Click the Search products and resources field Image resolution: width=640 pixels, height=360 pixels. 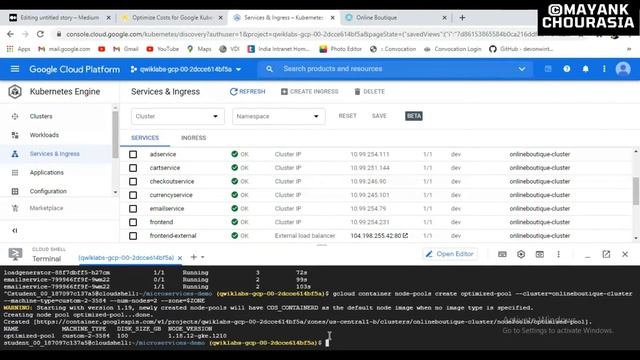[396, 69]
